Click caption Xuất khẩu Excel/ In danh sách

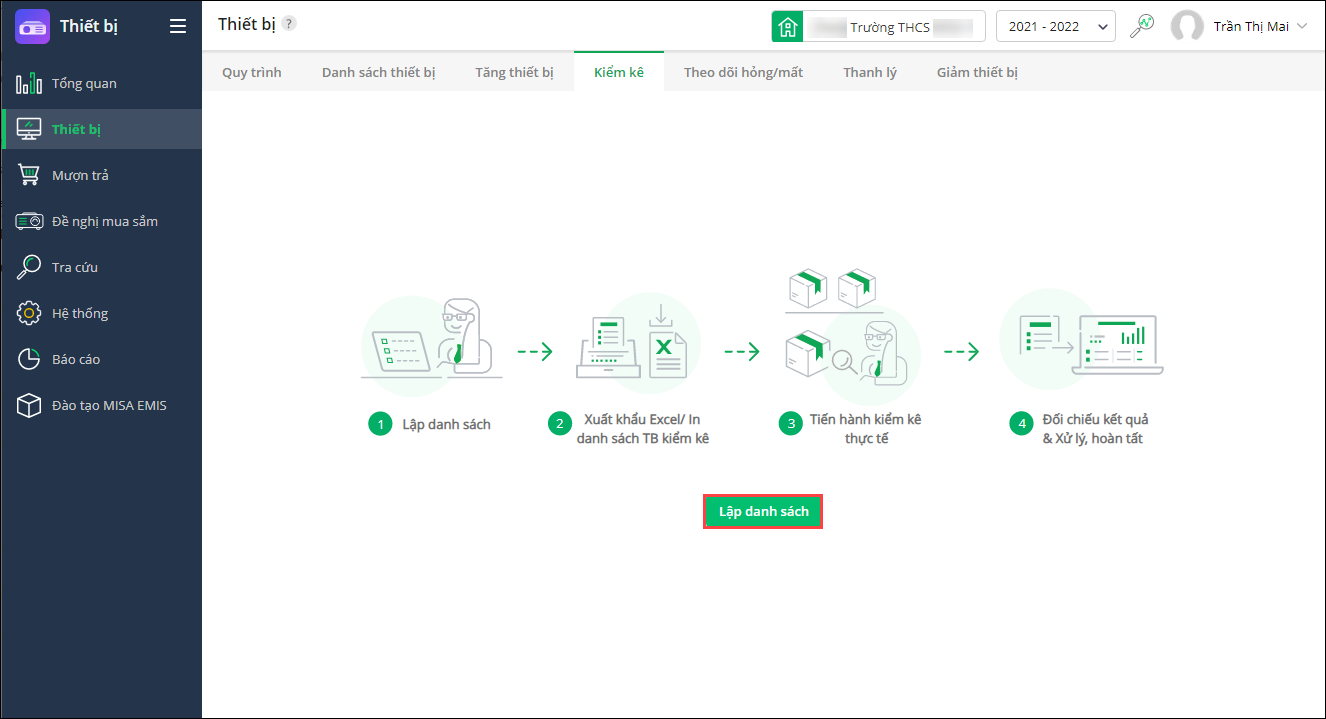tap(643, 428)
